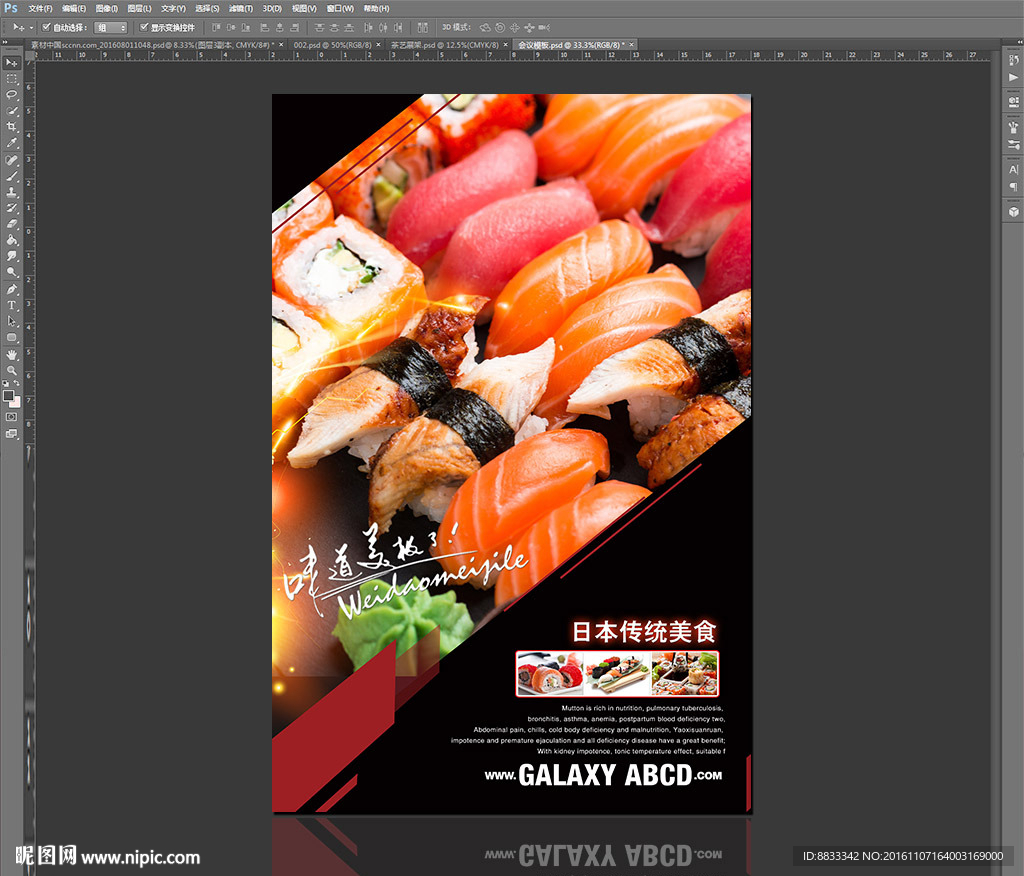The width and height of the screenshot is (1024, 876).
Task: Open the 编辑(E) menu
Action: [74, 8]
